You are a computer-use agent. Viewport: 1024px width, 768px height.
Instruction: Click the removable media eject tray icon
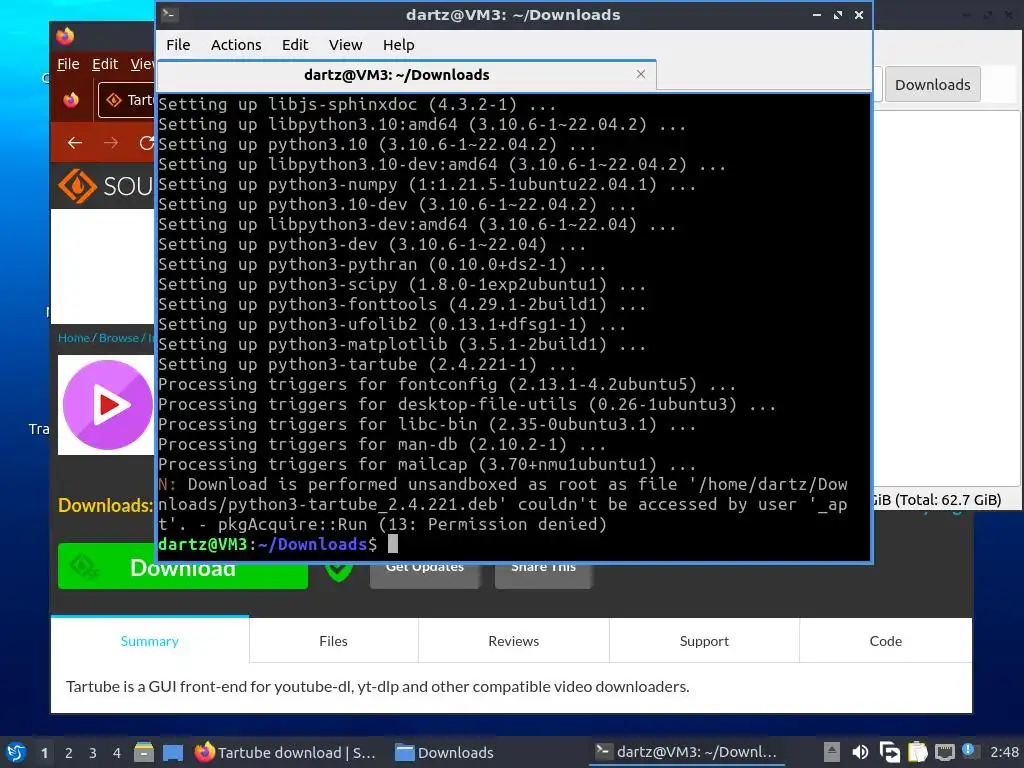(831, 752)
